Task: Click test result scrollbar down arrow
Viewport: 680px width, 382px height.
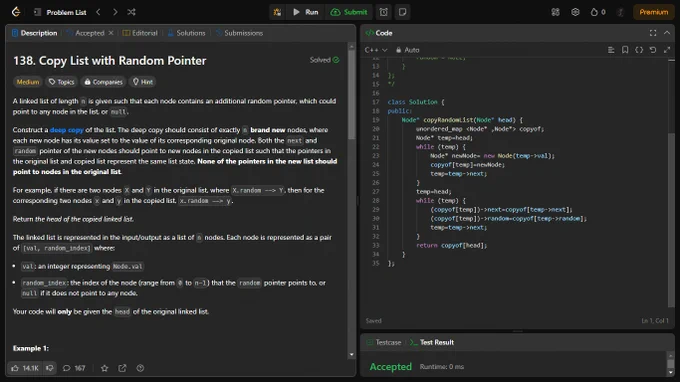Action: [670, 372]
